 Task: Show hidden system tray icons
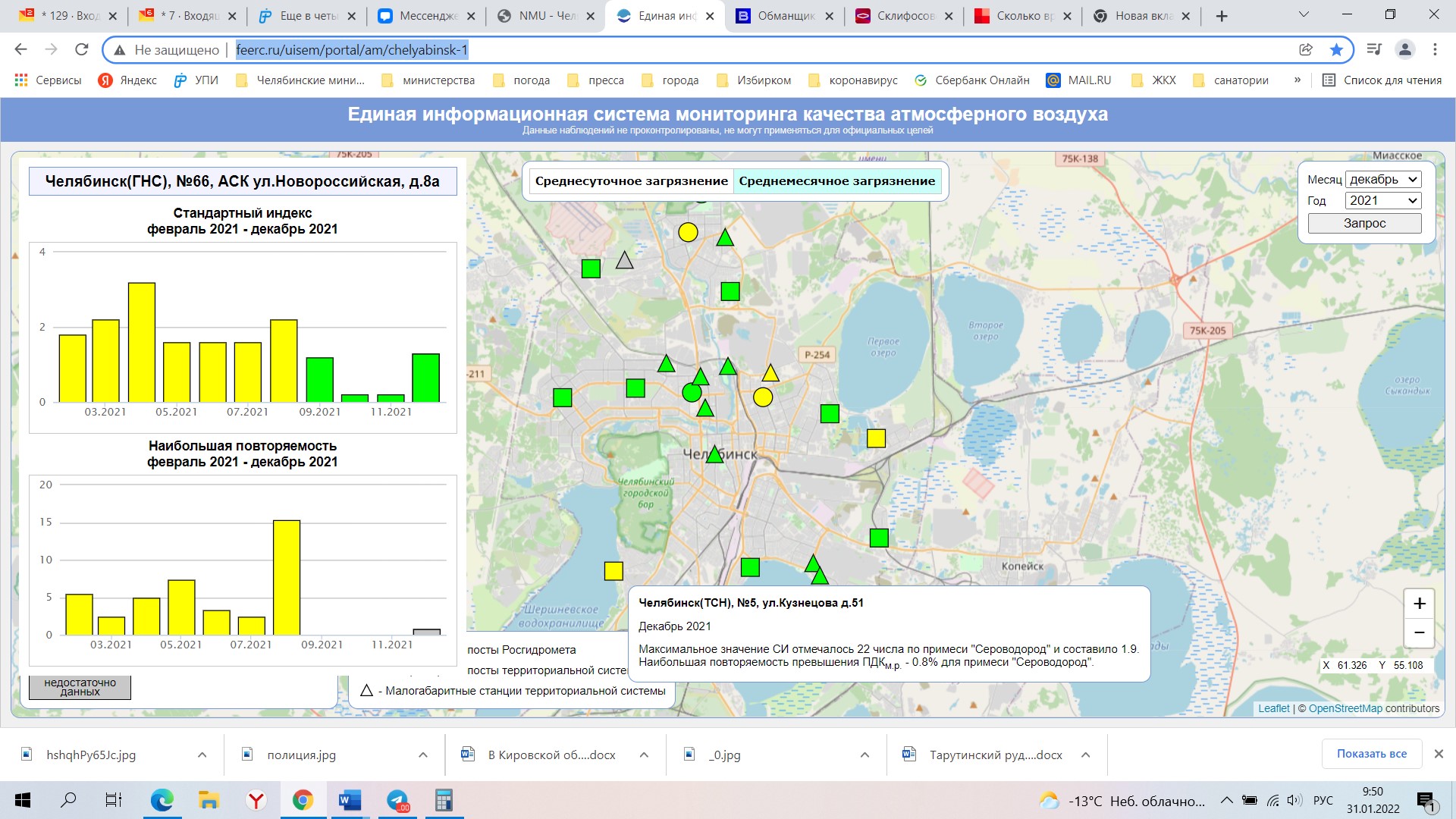click(x=1226, y=801)
